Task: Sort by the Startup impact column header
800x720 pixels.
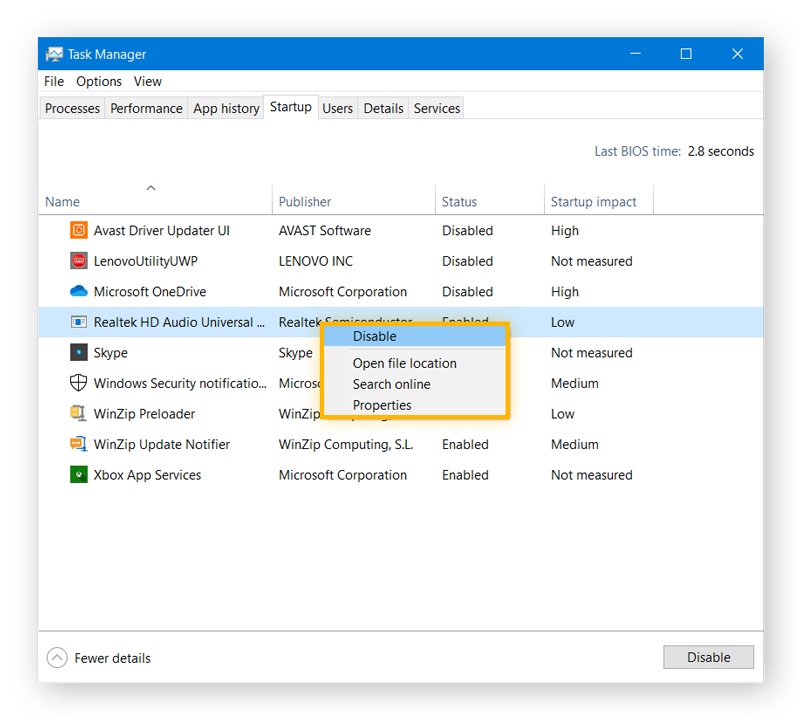Action: click(x=598, y=199)
